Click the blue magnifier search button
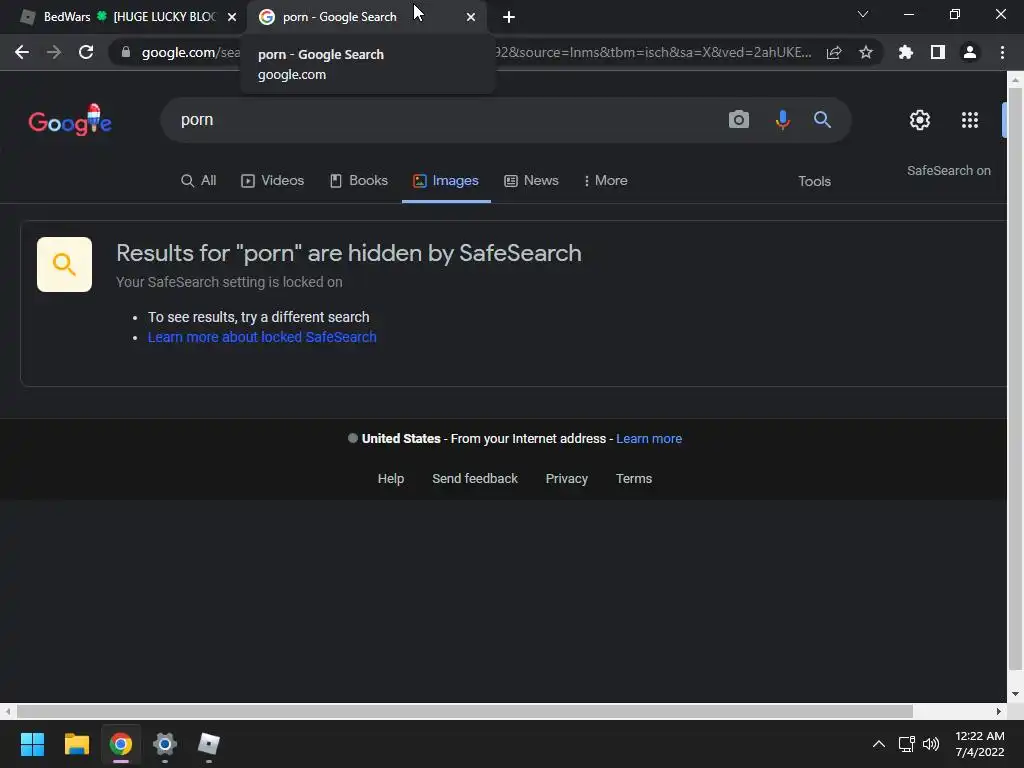 click(x=822, y=120)
